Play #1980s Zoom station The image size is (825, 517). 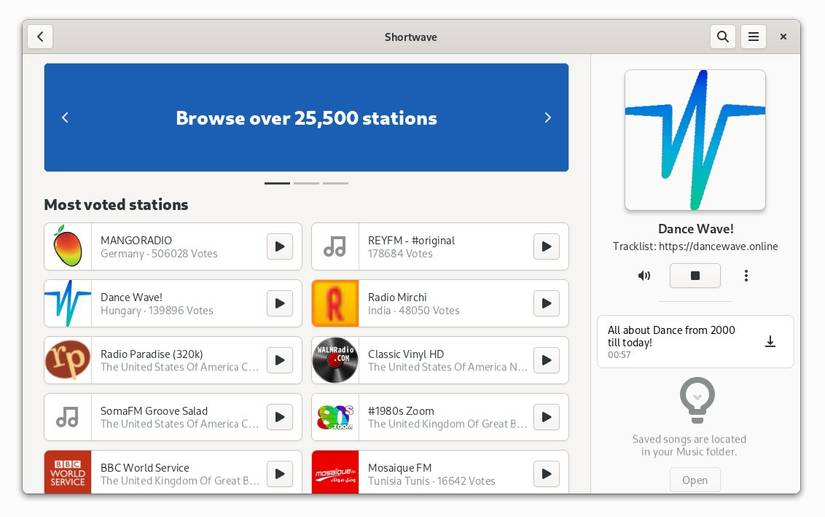pos(547,417)
